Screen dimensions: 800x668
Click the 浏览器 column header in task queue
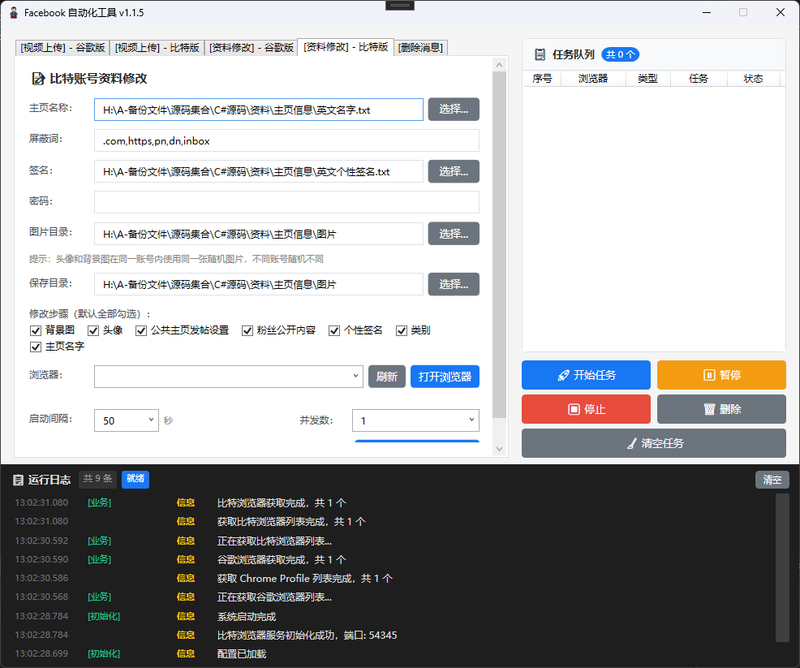point(593,79)
